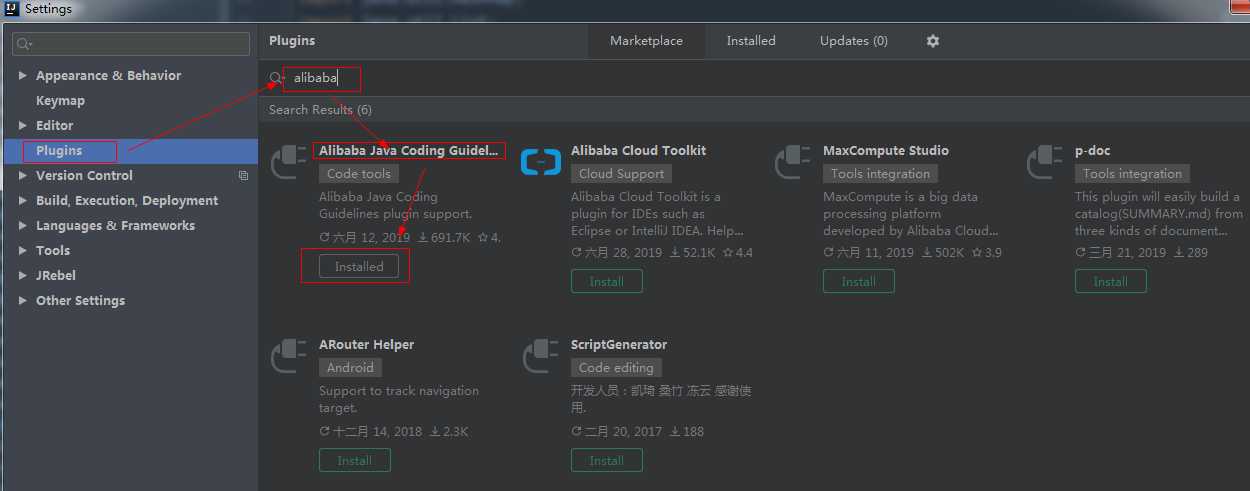Click the Alibaba Cloud Toolkit logo icon
The height and width of the screenshot is (491, 1250).
[x=541, y=162]
